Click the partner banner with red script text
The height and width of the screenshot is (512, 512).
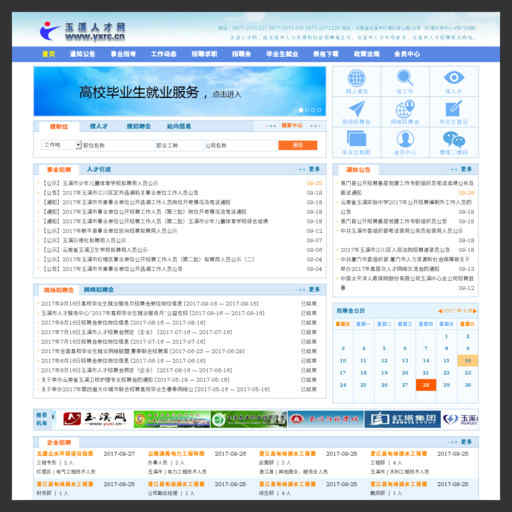click(326, 419)
